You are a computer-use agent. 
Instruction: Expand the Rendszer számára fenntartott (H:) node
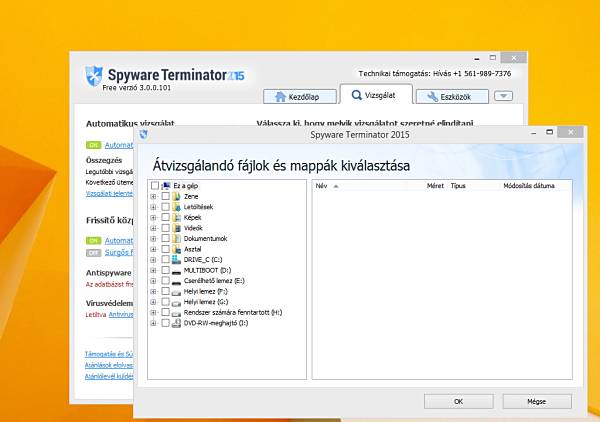click(153, 313)
